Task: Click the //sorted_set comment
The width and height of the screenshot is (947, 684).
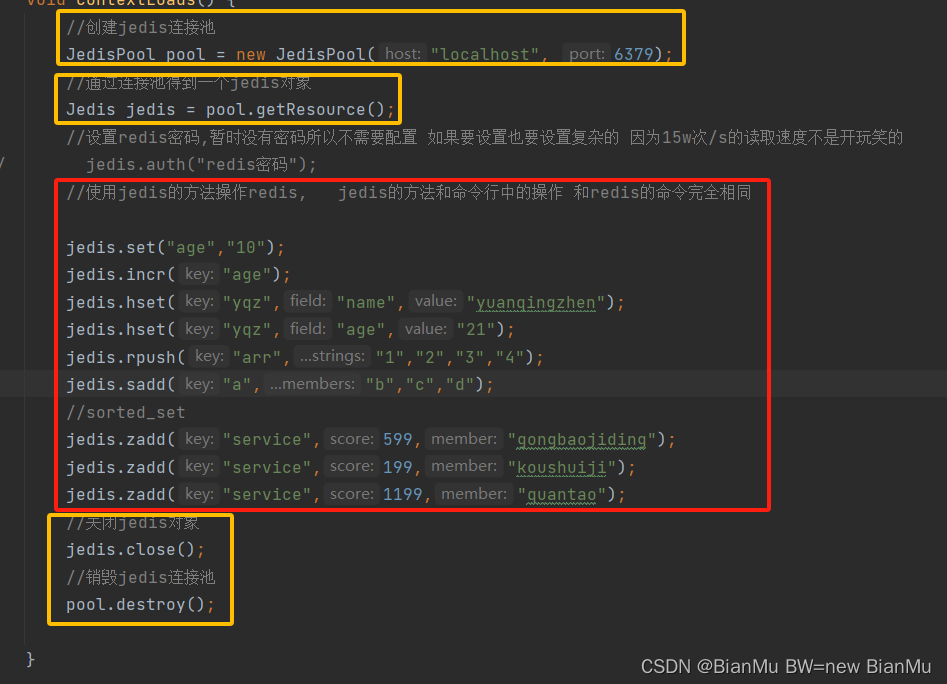Action: (125, 412)
